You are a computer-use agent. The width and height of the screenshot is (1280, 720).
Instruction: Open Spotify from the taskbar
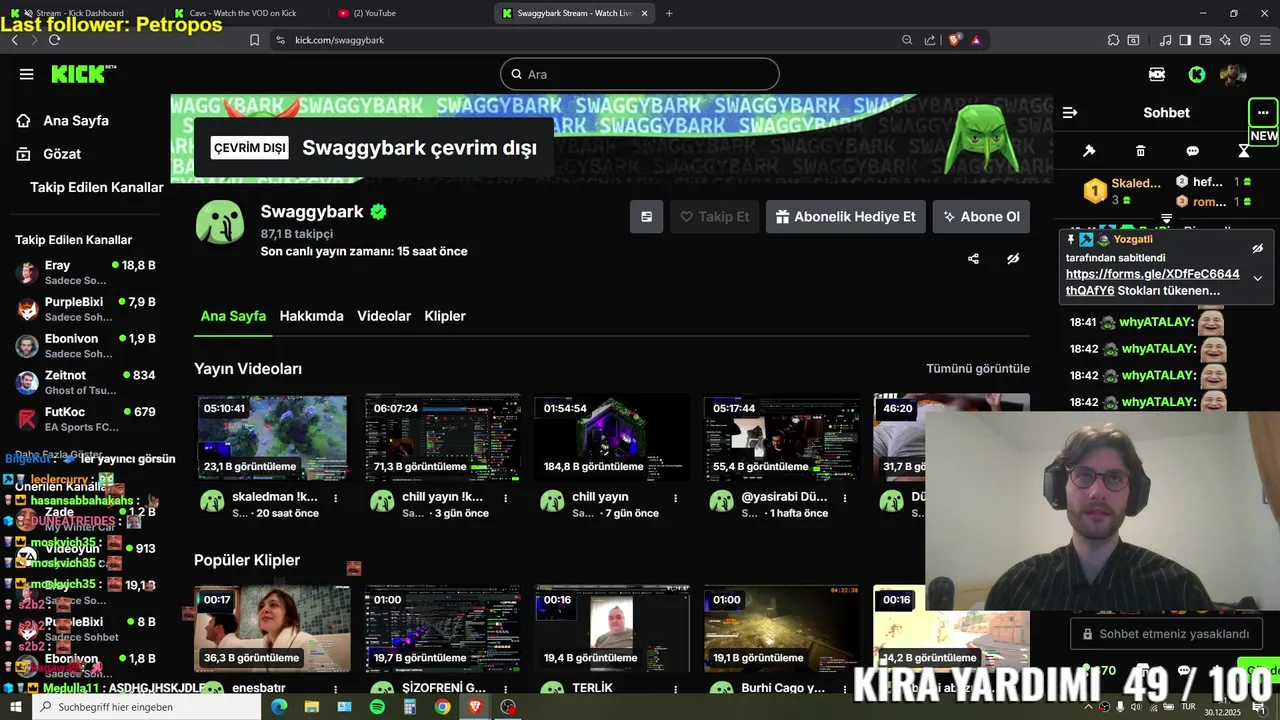377,707
